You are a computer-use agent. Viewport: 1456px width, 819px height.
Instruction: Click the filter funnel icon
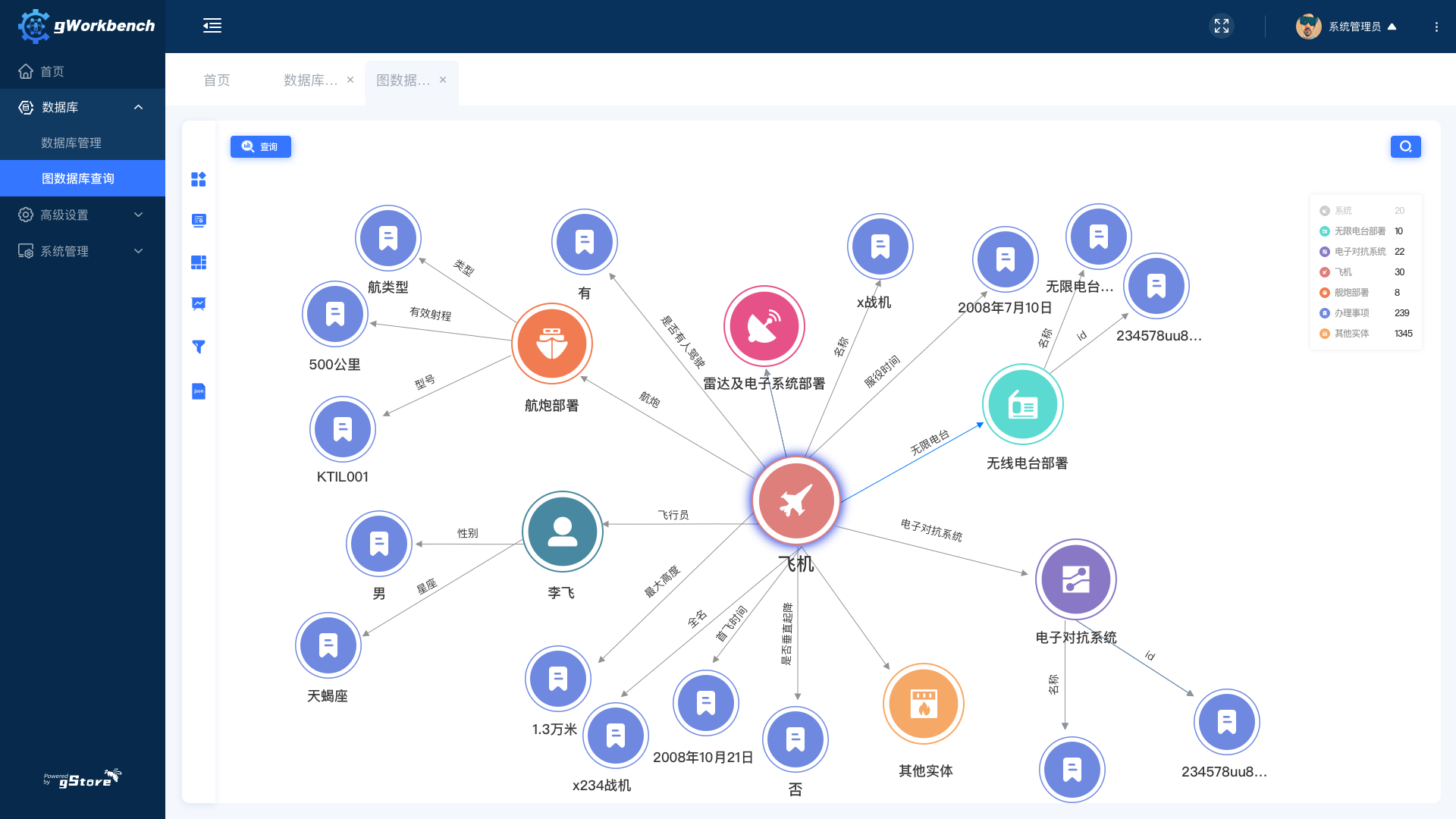[199, 347]
